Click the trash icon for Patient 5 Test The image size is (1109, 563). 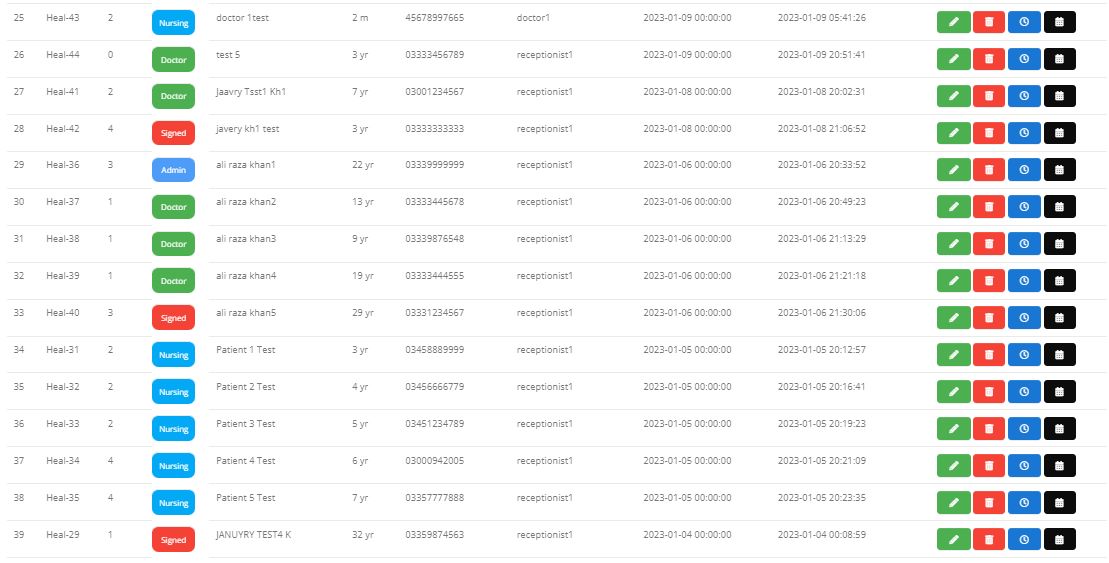pos(989,503)
